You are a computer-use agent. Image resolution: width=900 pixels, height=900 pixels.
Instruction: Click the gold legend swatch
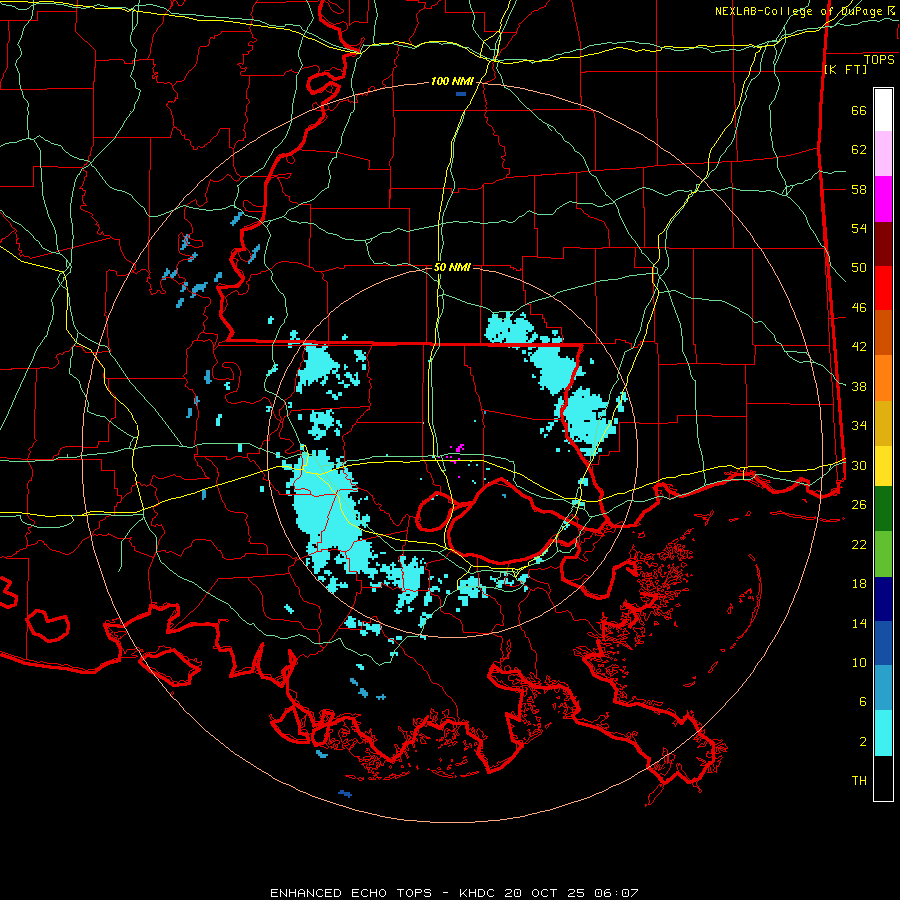[883, 424]
